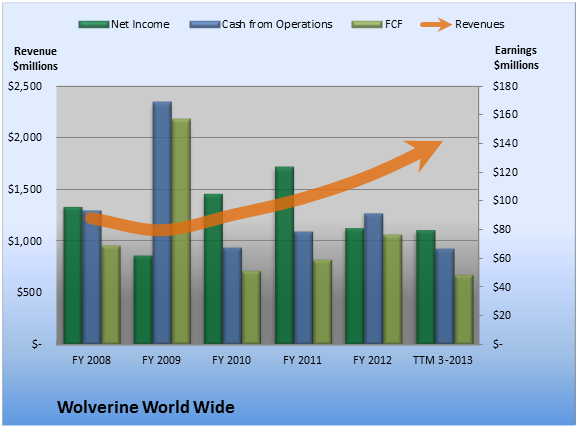
Task: Select the TTM 3-2013 FCF bar
Action: (464, 310)
